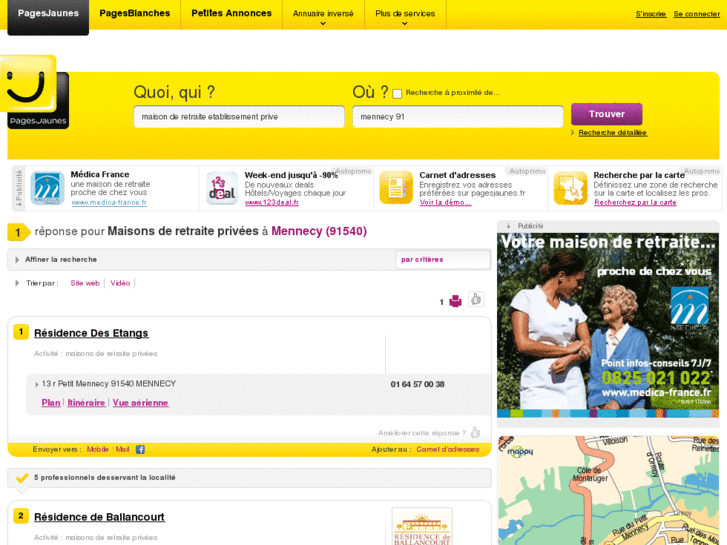Click Voir la démo link
727x545 pixels.
tap(446, 202)
